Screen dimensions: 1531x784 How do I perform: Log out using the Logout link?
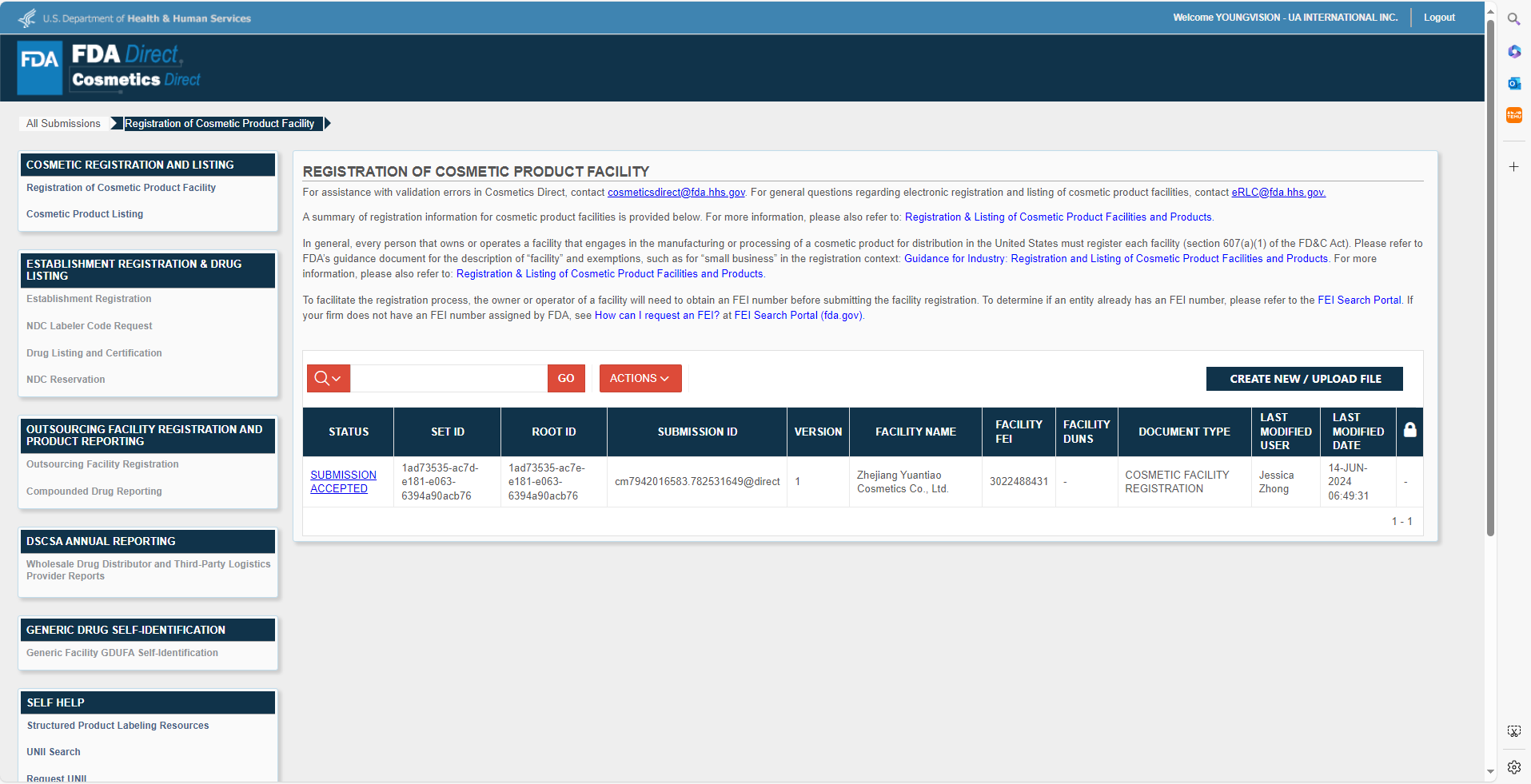[x=1439, y=18]
